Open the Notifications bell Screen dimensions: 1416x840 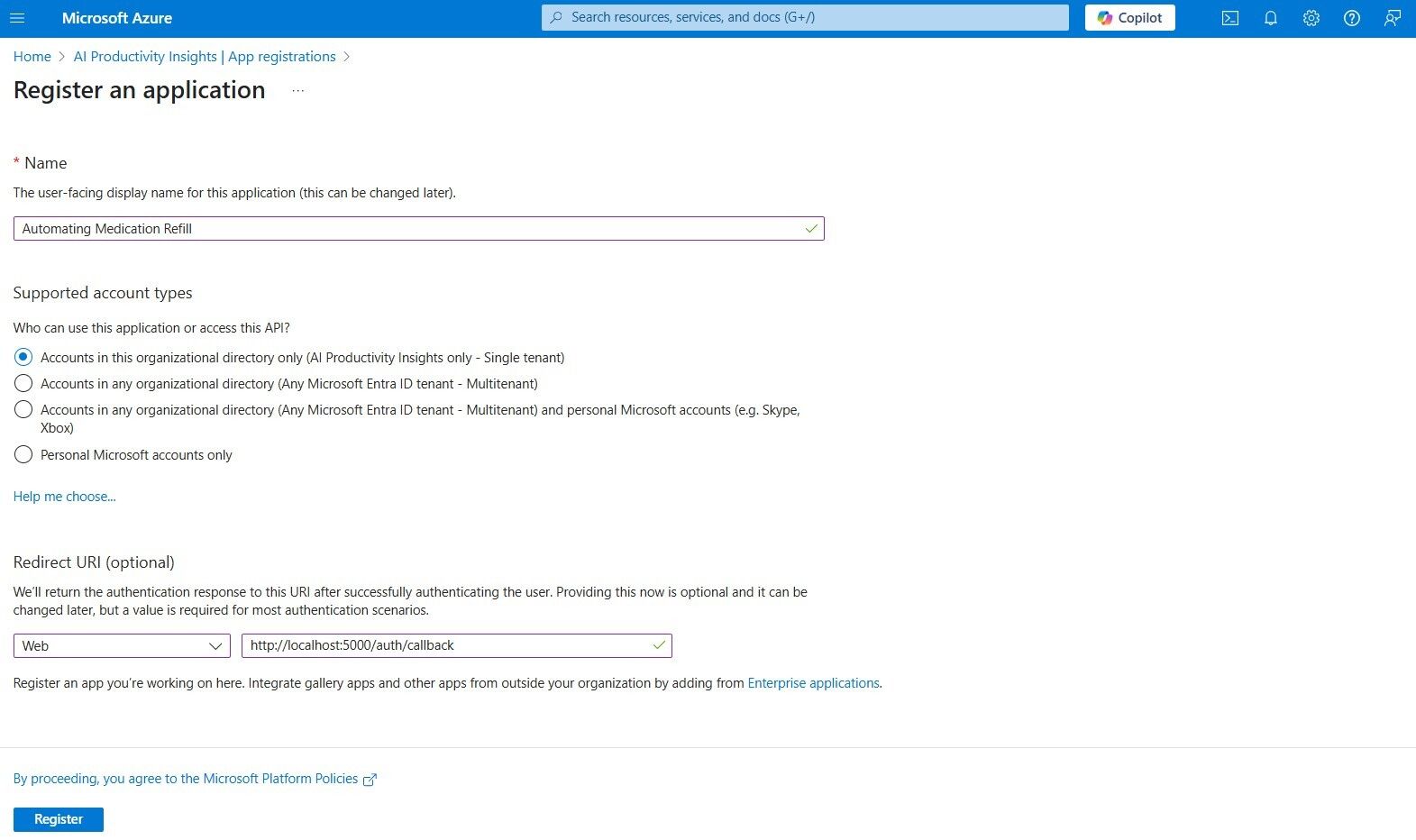(x=1270, y=18)
